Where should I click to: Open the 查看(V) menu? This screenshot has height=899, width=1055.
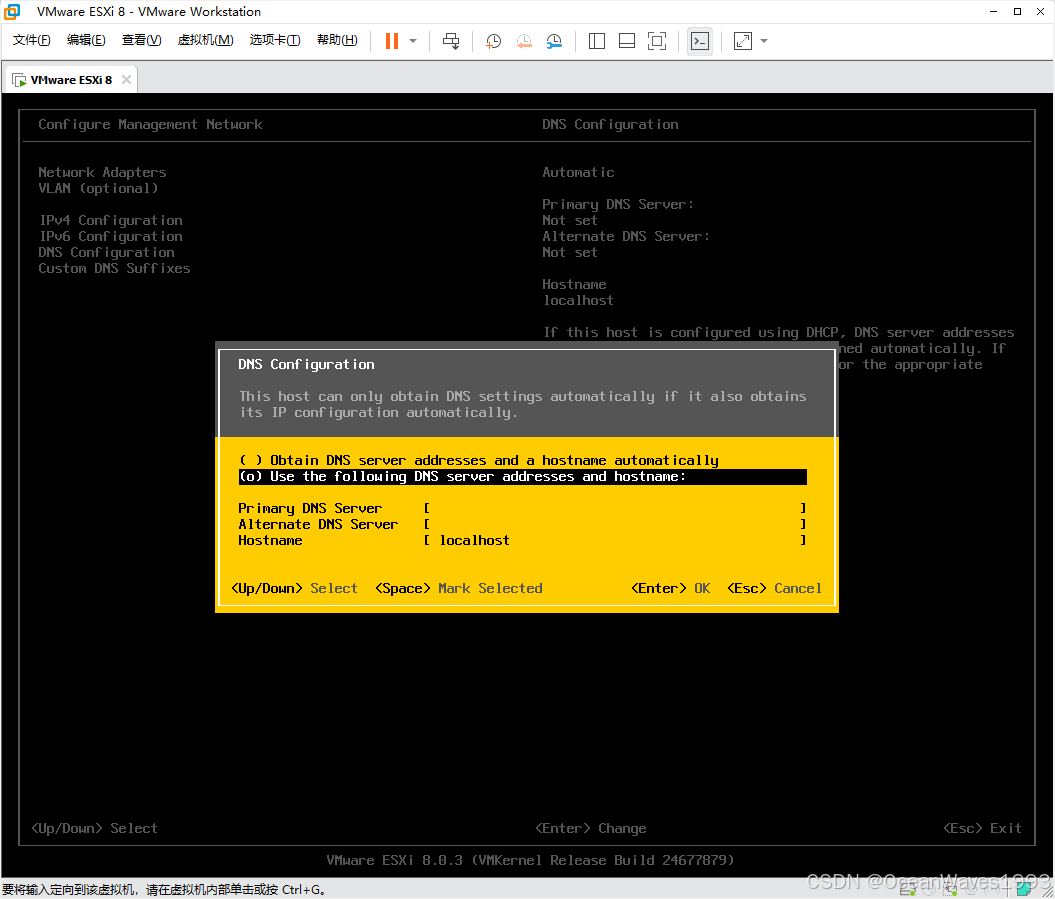[x=141, y=40]
